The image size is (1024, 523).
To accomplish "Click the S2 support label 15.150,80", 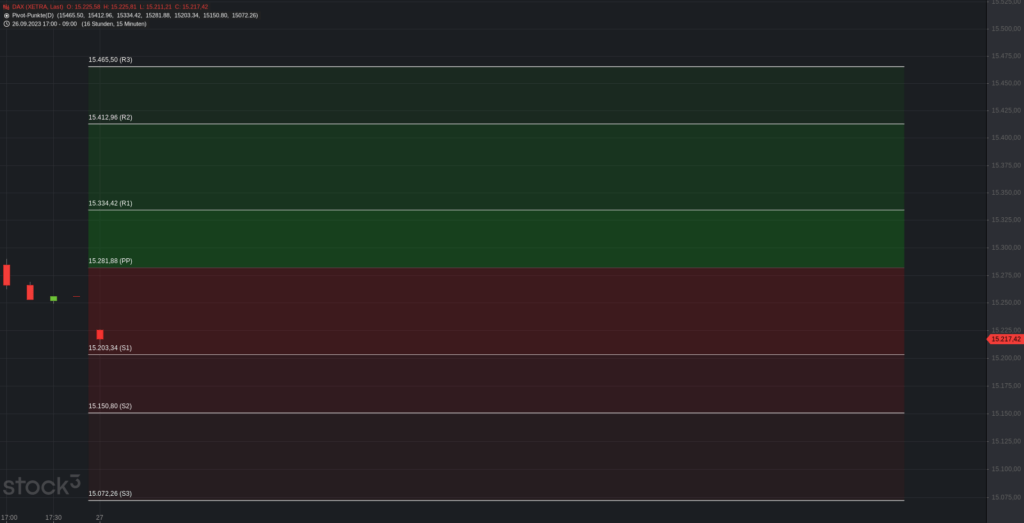I will tap(110, 406).
